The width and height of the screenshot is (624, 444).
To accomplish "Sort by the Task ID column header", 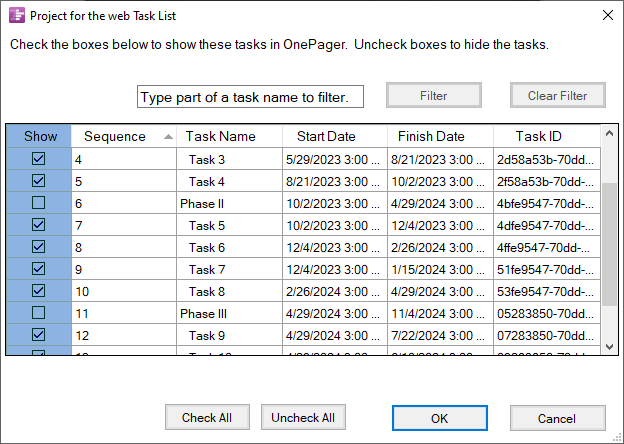I will tap(547, 136).
